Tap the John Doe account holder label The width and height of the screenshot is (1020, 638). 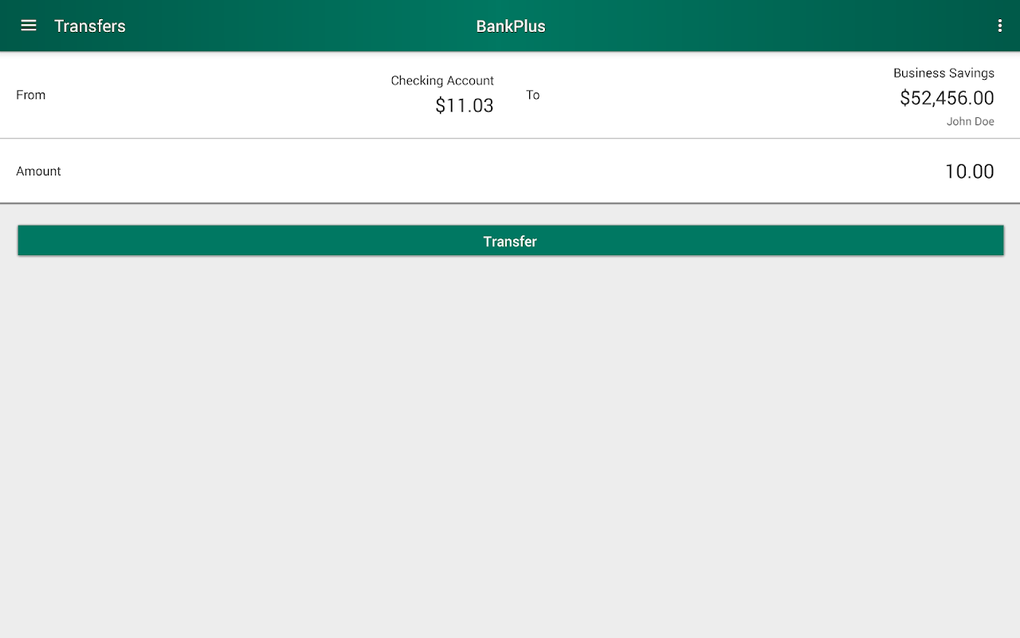(970, 120)
